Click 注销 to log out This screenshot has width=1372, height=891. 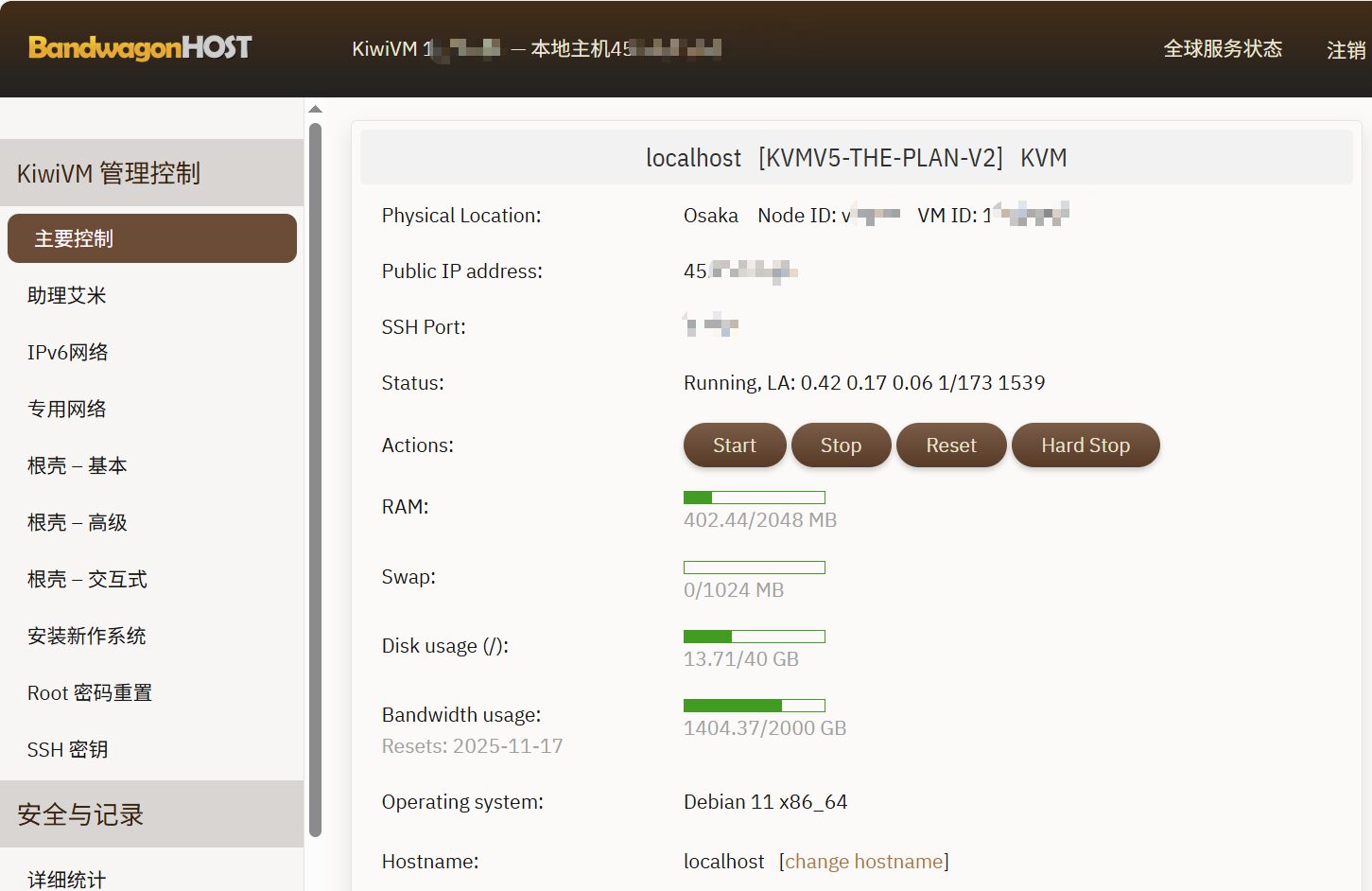1346,50
